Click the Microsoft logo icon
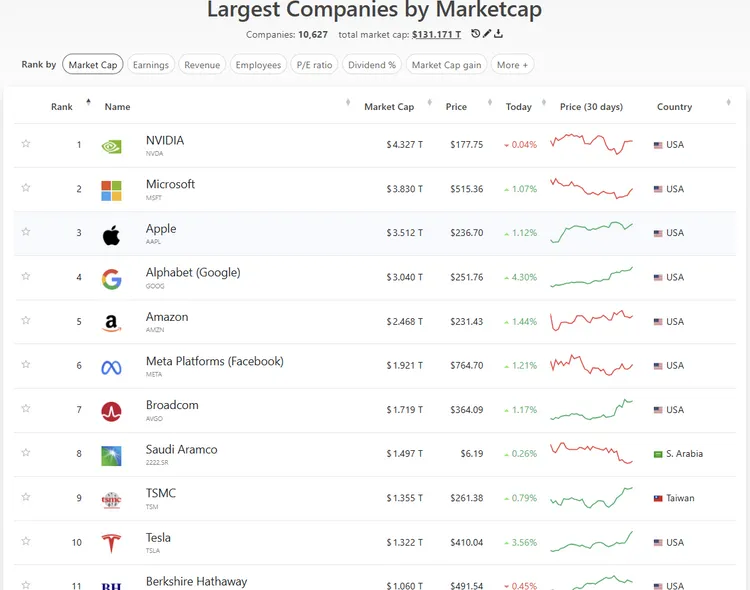This screenshot has width=750, height=590. pyautogui.click(x=111, y=191)
